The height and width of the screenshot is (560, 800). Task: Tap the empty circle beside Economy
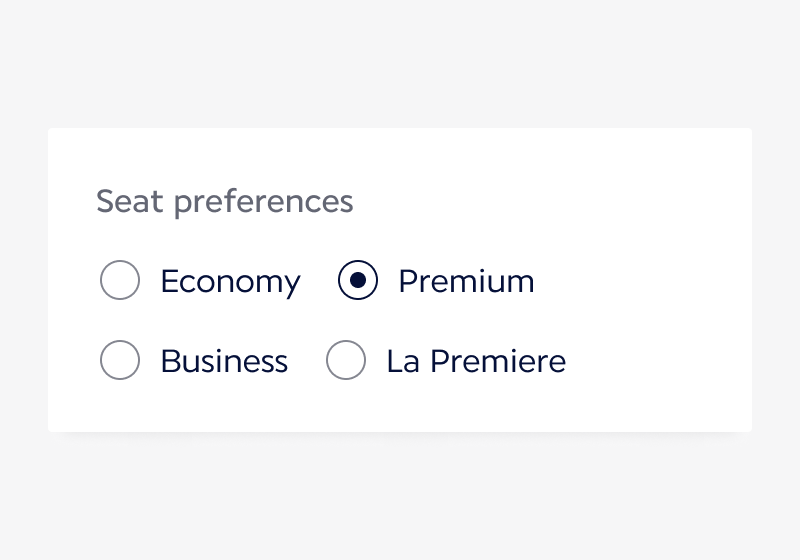pyautogui.click(x=120, y=281)
